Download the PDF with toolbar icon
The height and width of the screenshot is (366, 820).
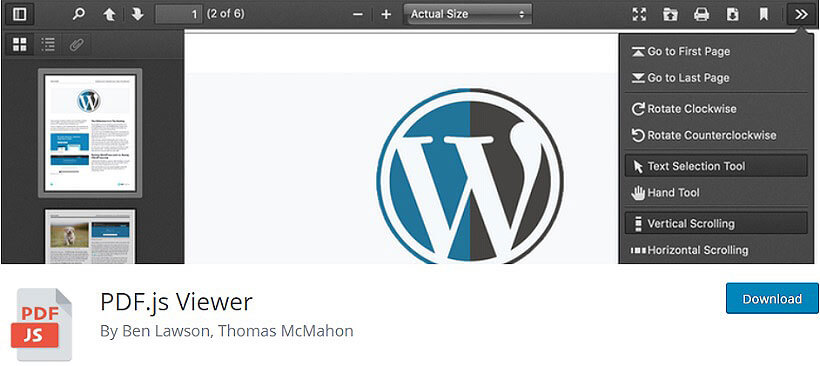(x=733, y=14)
